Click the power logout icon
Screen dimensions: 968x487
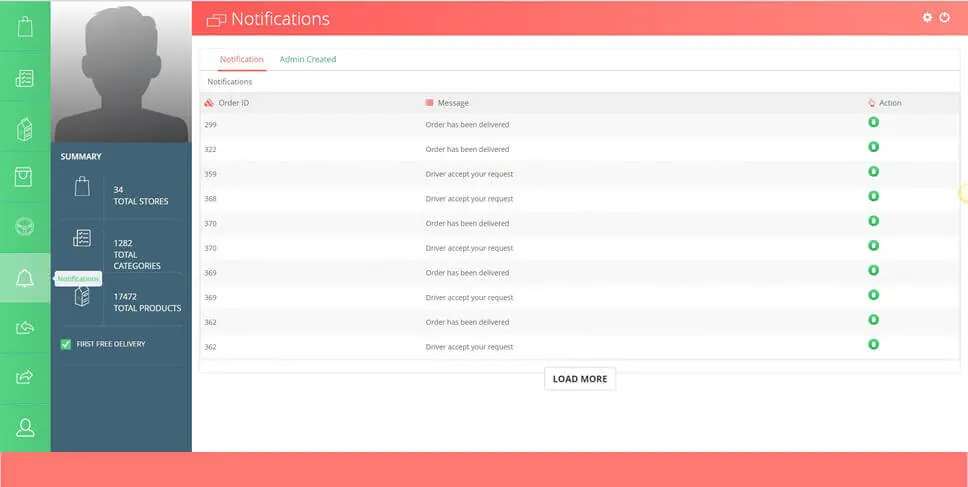coord(945,17)
